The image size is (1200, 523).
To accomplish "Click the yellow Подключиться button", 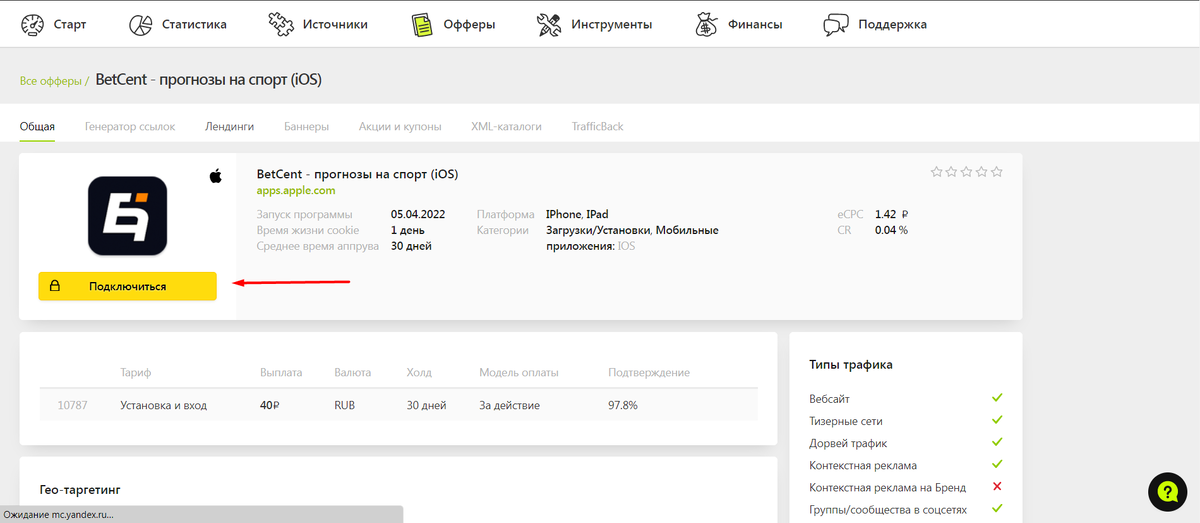I will [128, 286].
